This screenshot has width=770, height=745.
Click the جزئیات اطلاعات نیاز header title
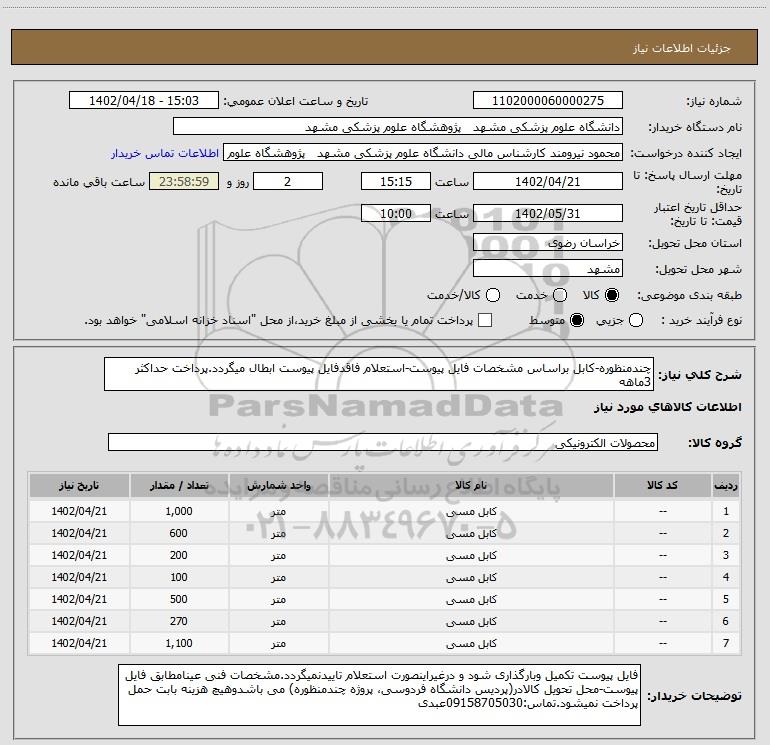point(682,48)
